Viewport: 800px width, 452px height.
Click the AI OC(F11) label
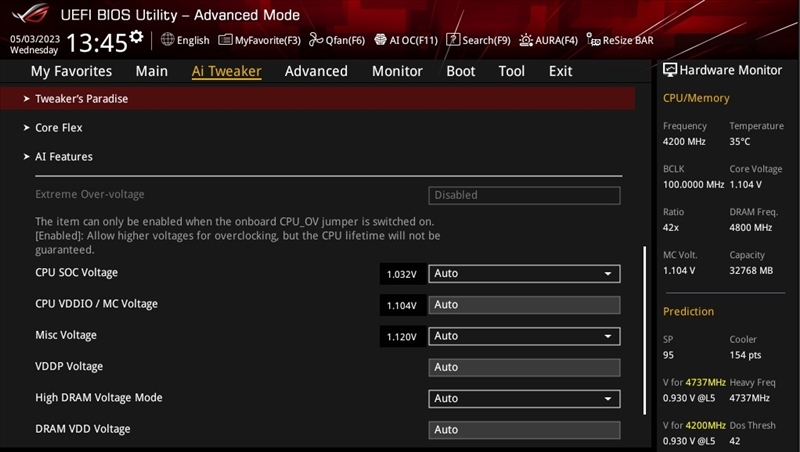point(414,40)
